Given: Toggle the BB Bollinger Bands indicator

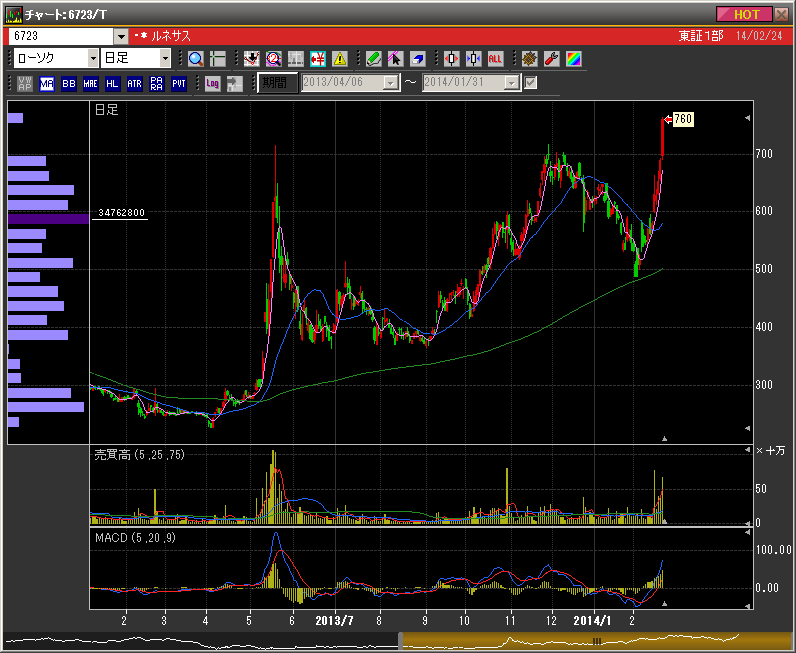Looking at the screenshot, I should pyautogui.click(x=69, y=83).
